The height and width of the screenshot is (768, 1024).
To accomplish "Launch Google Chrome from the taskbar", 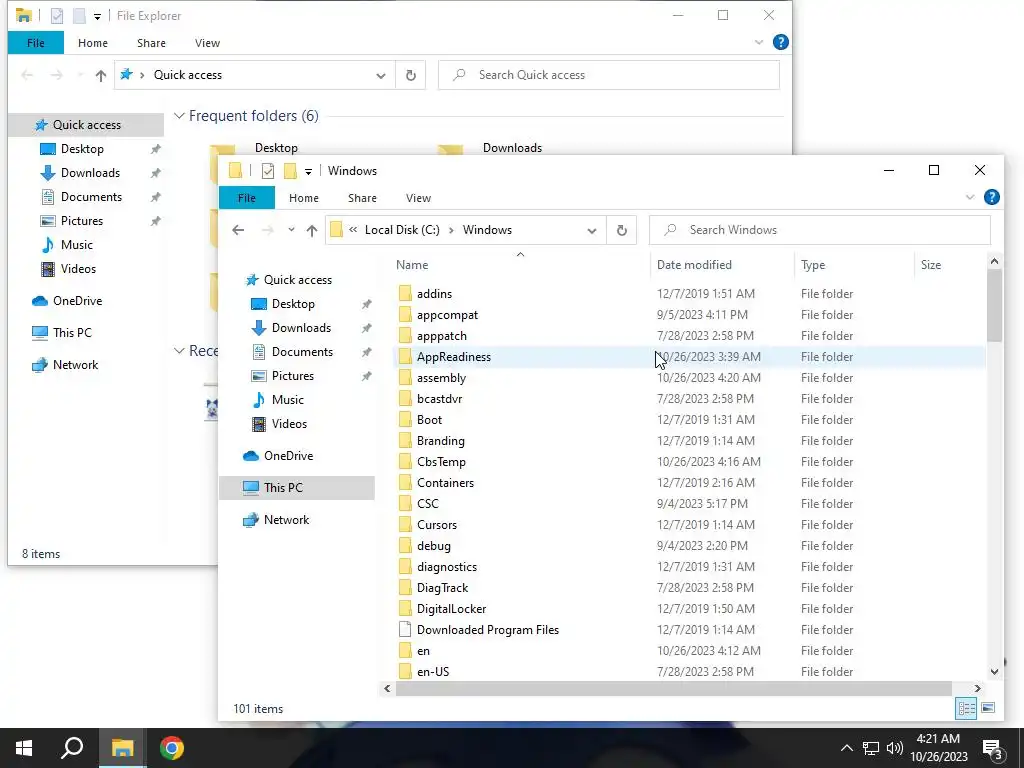I will [172, 748].
